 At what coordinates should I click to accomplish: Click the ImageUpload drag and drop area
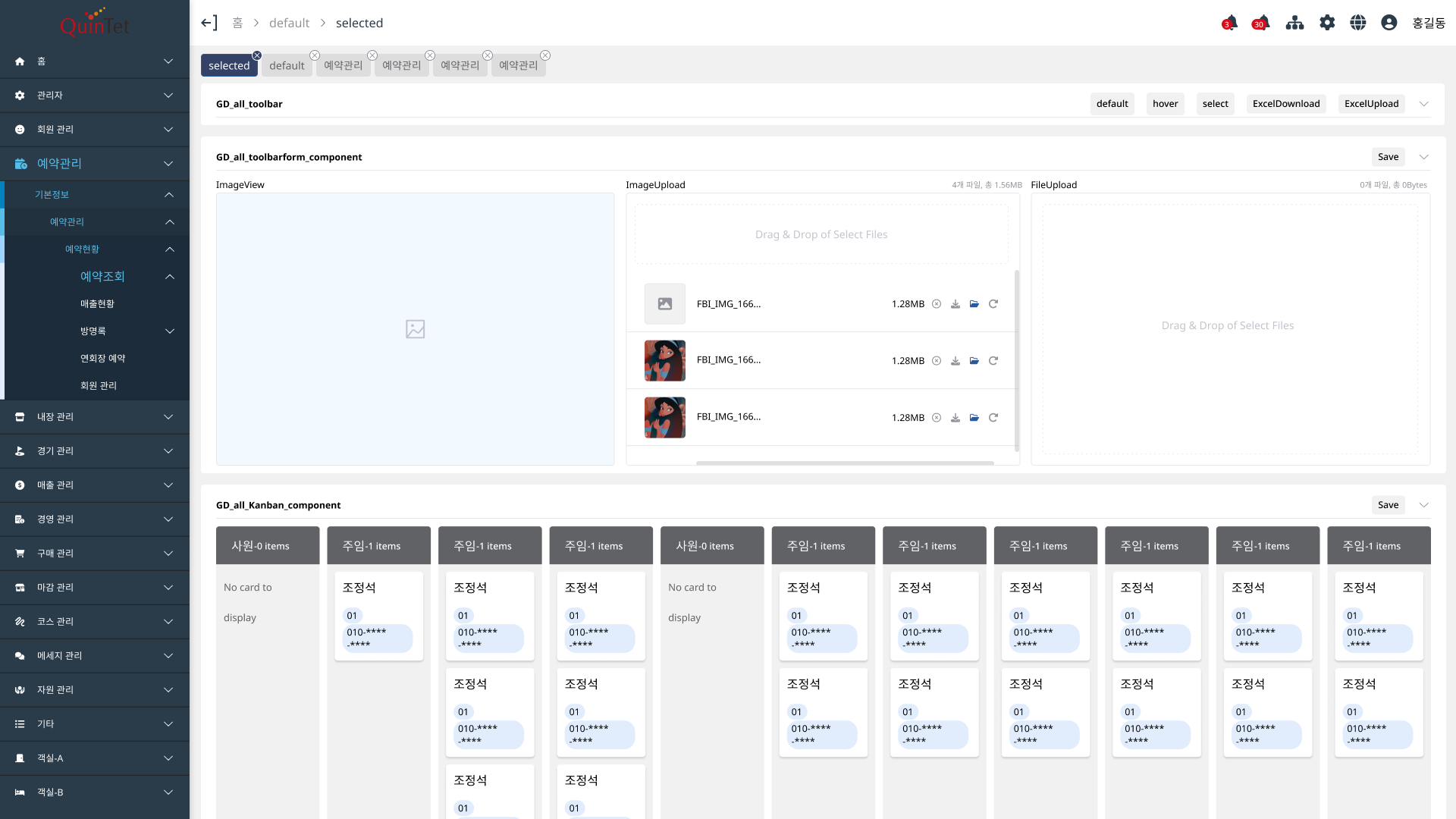(821, 235)
